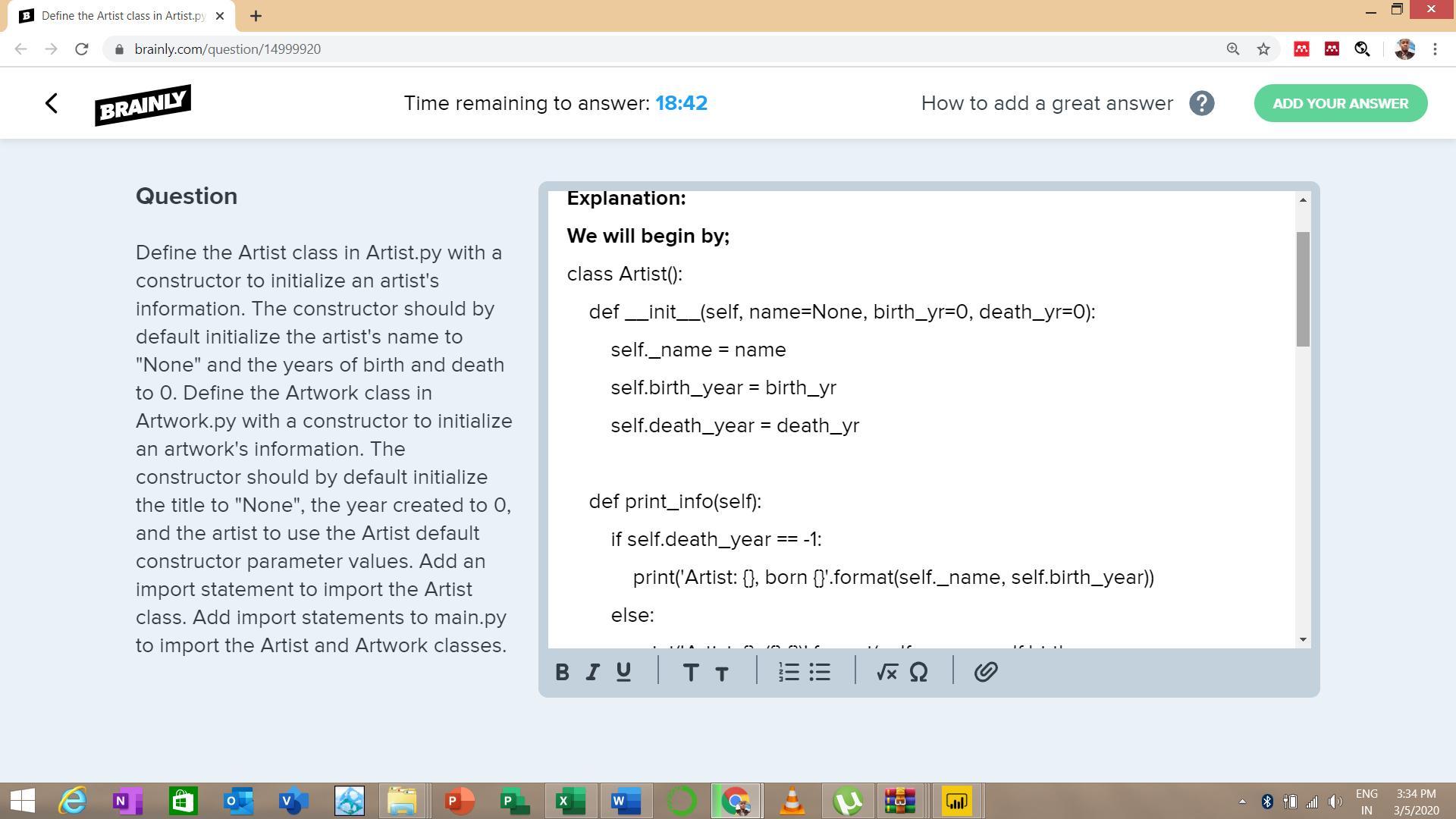Open the special symbols (omega) picker
The width and height of the screenshot is (1456, 819).
click(918, 672)
